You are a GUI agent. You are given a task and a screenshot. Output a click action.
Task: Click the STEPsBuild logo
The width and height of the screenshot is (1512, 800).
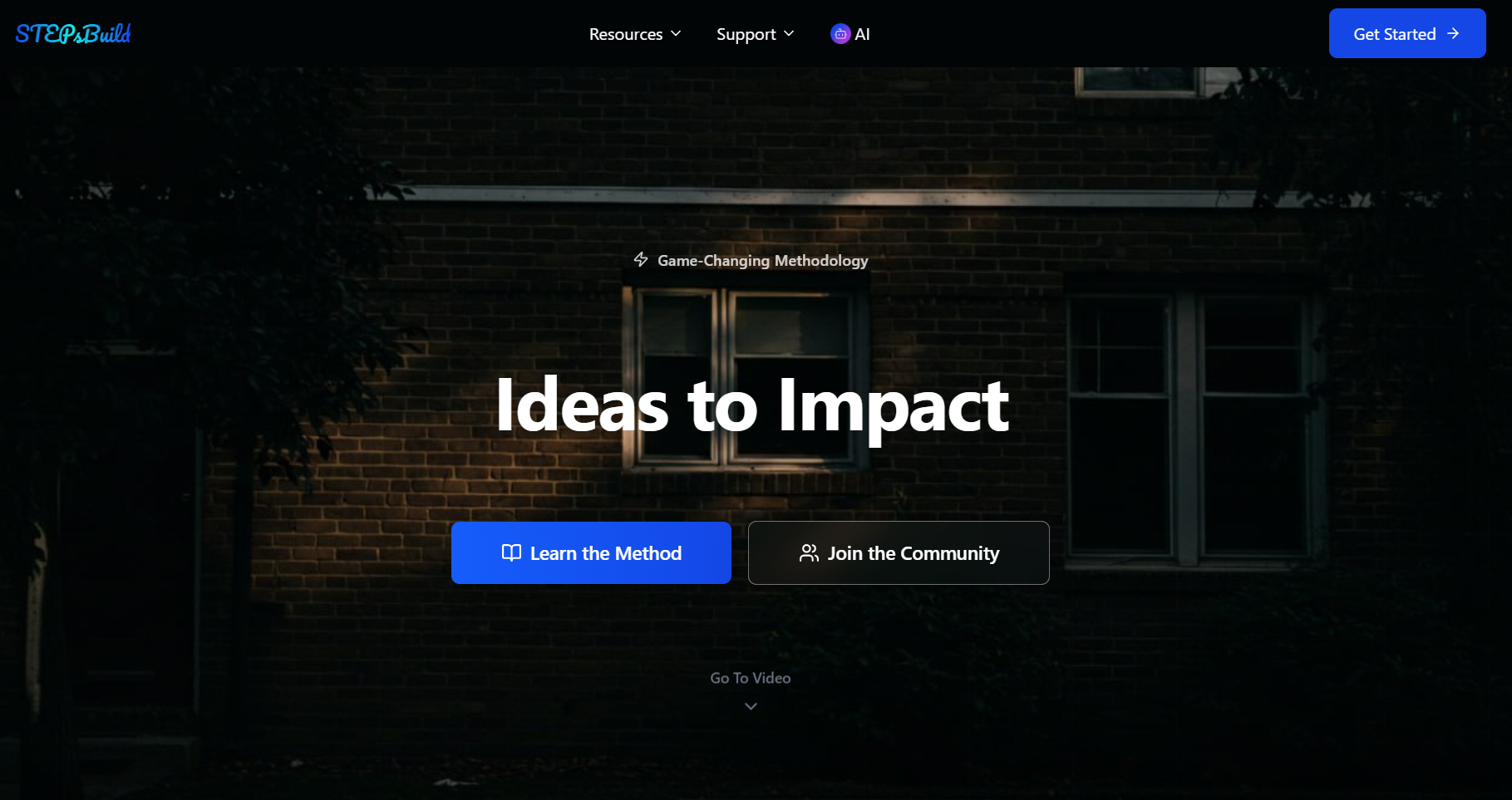(73, 34)
